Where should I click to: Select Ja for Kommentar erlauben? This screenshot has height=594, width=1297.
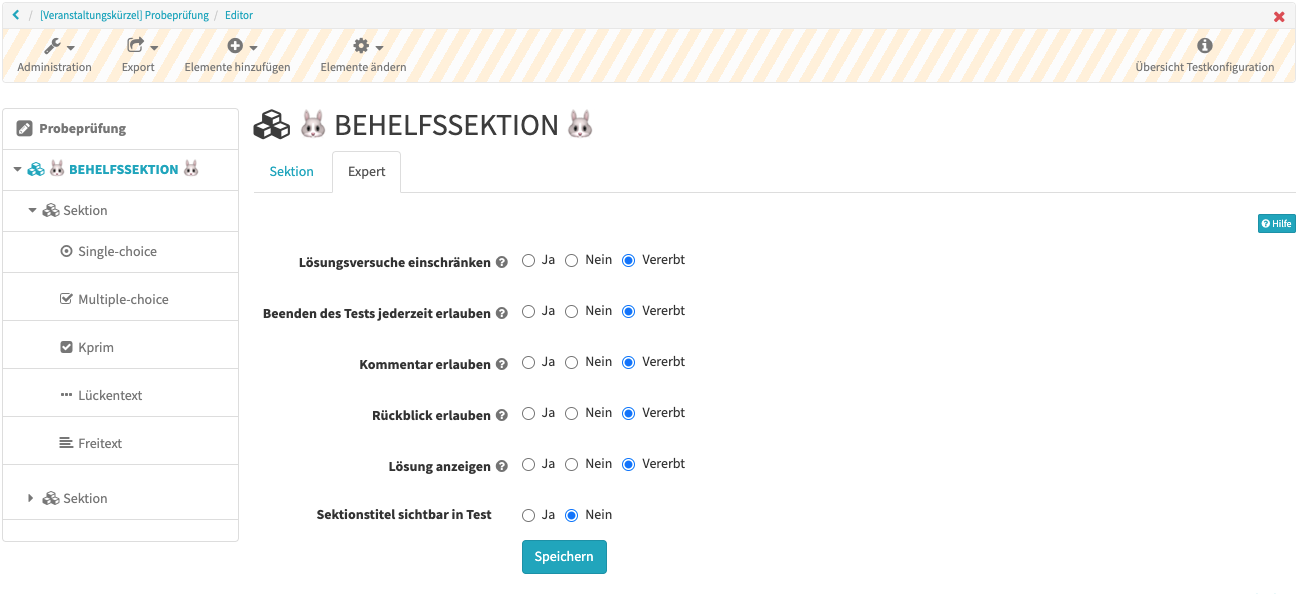[x=528, y=362]
